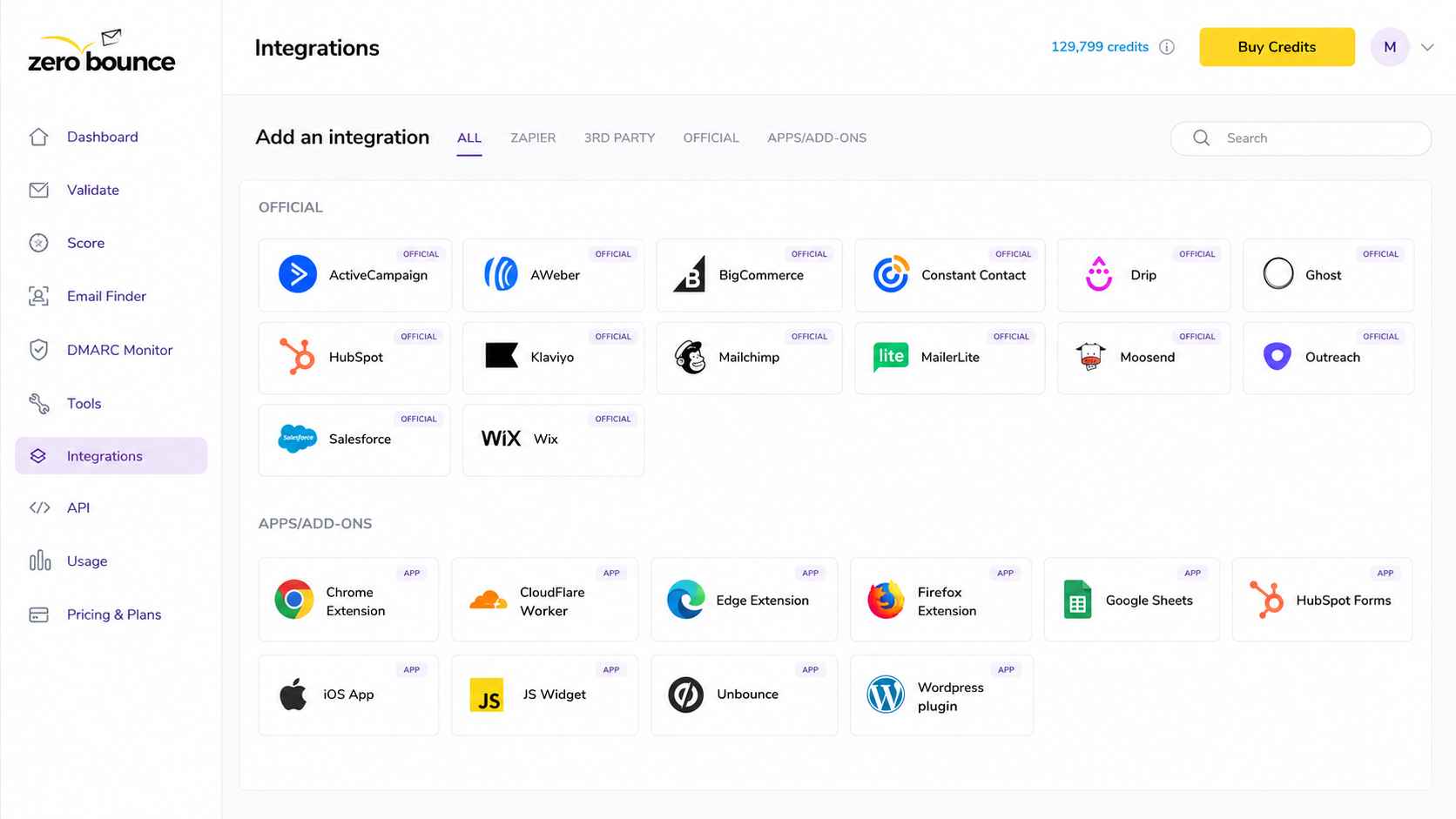Open the HubSpot Forms app card
The height and width of the screenshot is (819, 1456).
pos(1322,600)
